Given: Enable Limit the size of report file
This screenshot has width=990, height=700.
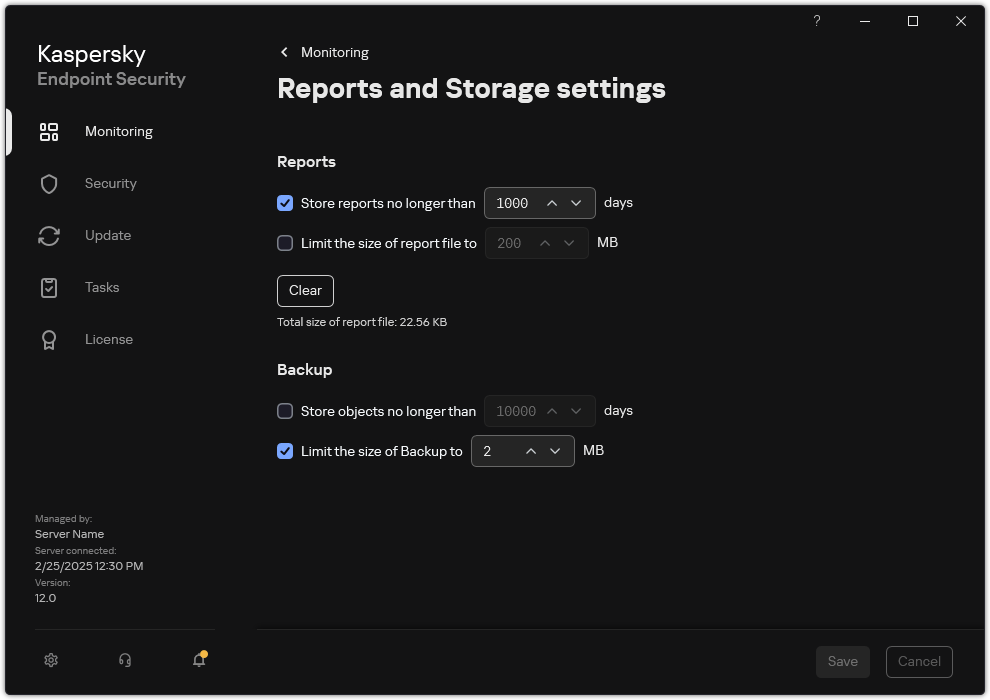Looking at the screenshot, I should pyautogui.click(x=285, y=243).
